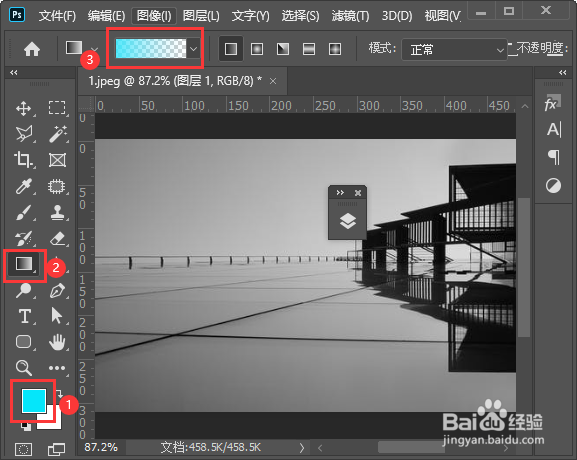The width and height of the screenshot is (577, 460).
Task: Click the white background color swatch
Action: (53, 422)
